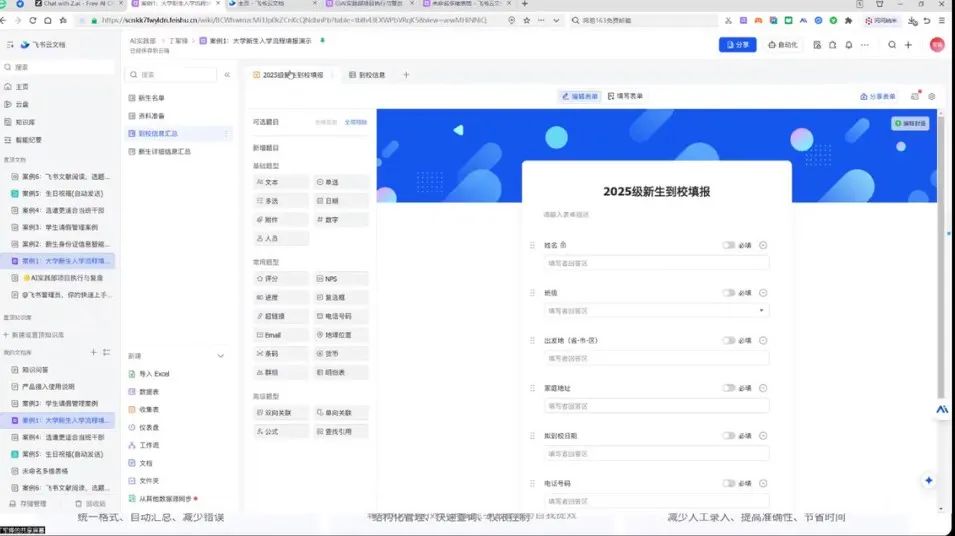Click the blue 分享 button

(x=737, y=45)
